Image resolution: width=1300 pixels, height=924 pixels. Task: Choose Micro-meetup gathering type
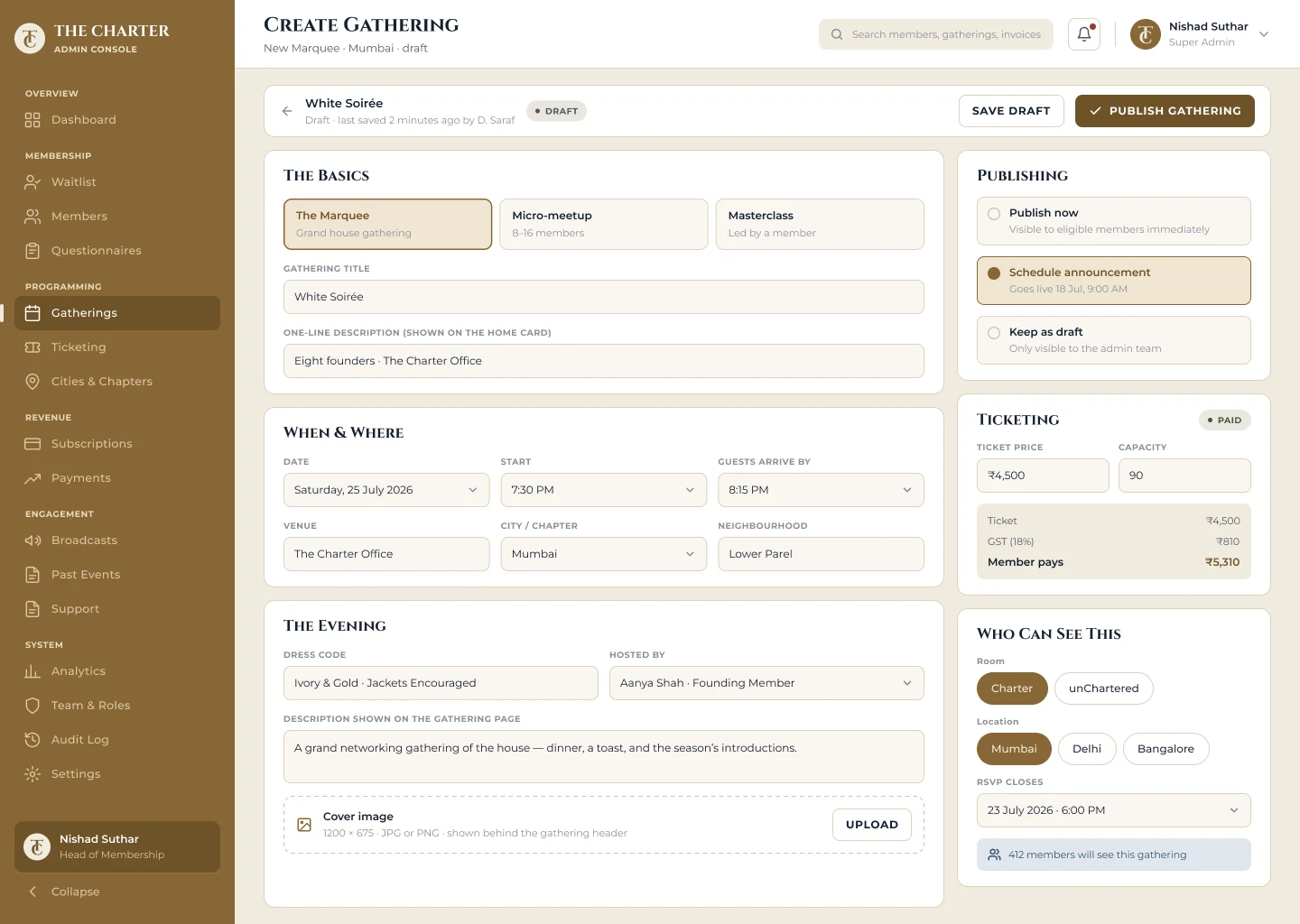tap(604, 224)
